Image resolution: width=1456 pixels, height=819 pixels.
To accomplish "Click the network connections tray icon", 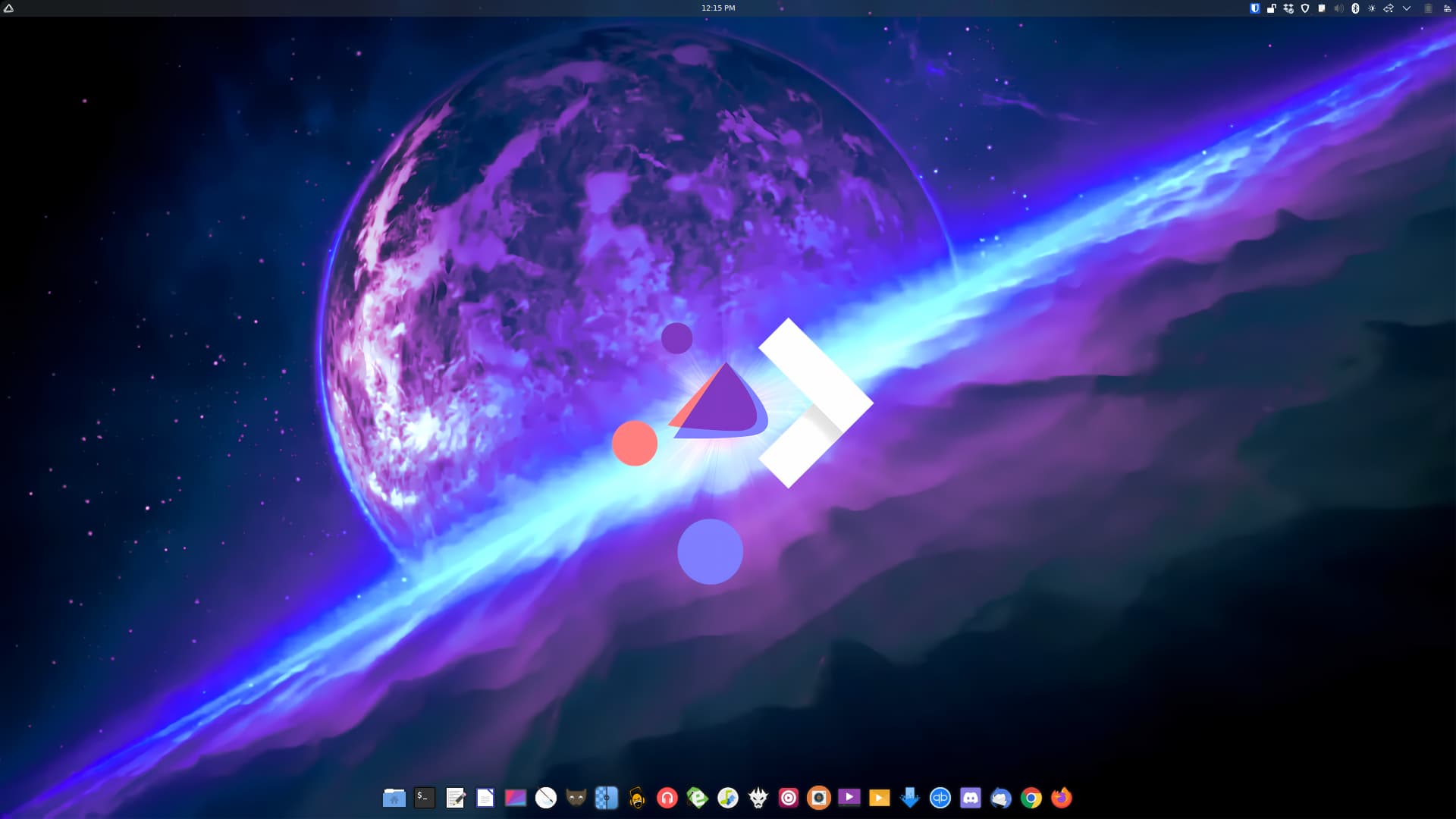I will (x=1389, y=8).
